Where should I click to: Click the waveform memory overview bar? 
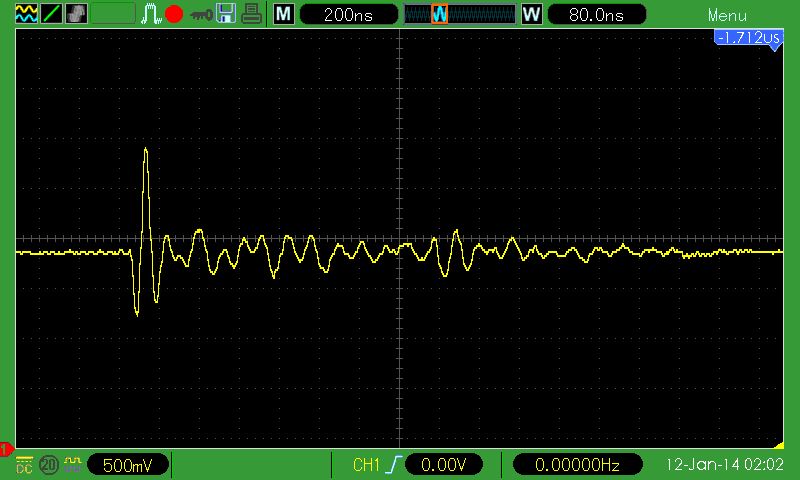point(460,14)
